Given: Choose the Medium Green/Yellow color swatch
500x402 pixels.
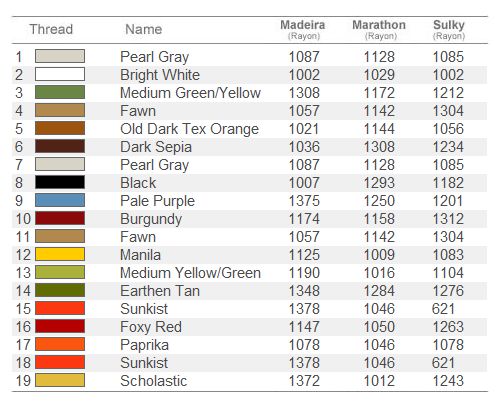Looking at the screenshot, I should pyautogui.click(x=60, y=92).
